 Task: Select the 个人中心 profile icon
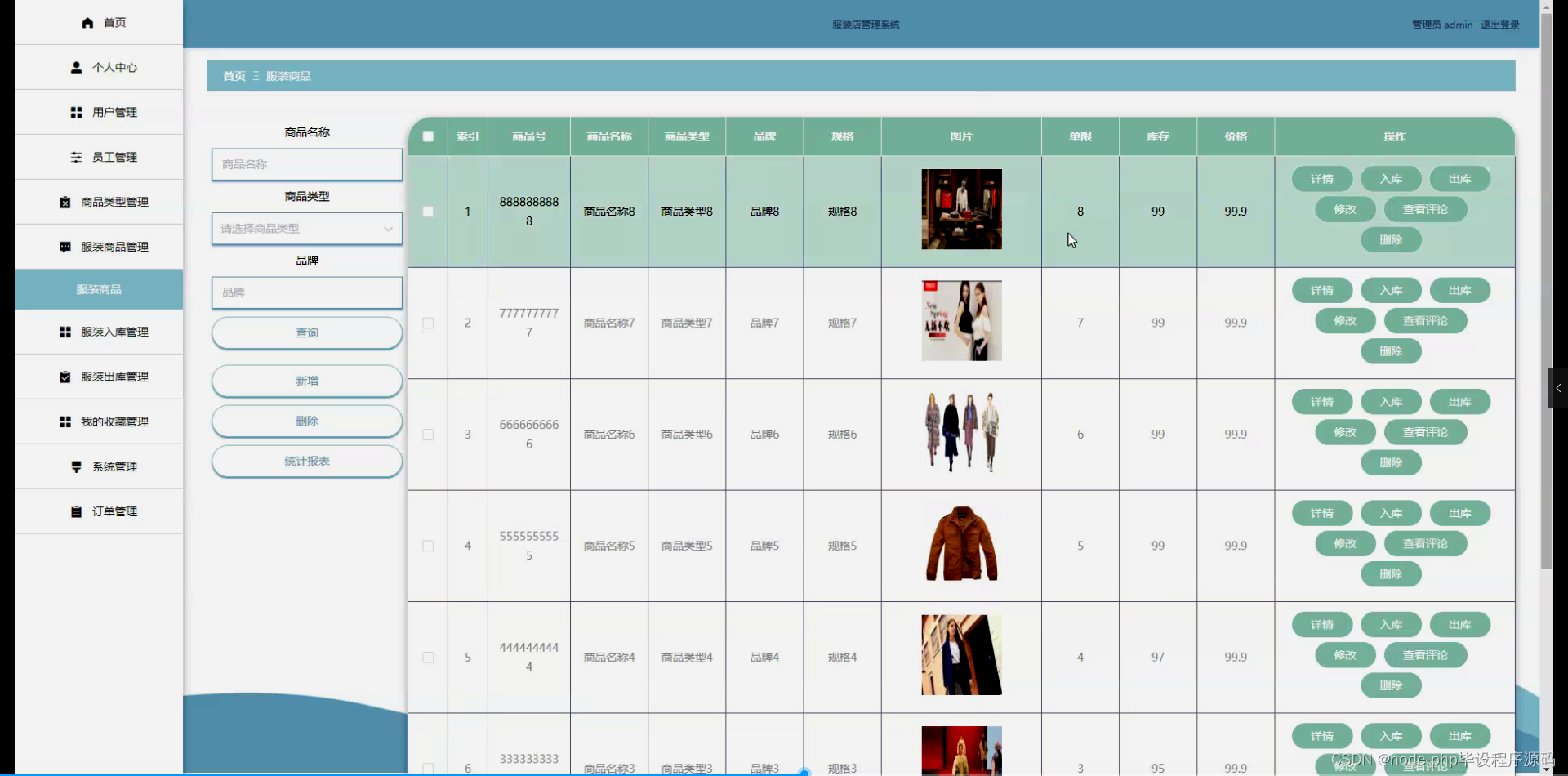78,67
